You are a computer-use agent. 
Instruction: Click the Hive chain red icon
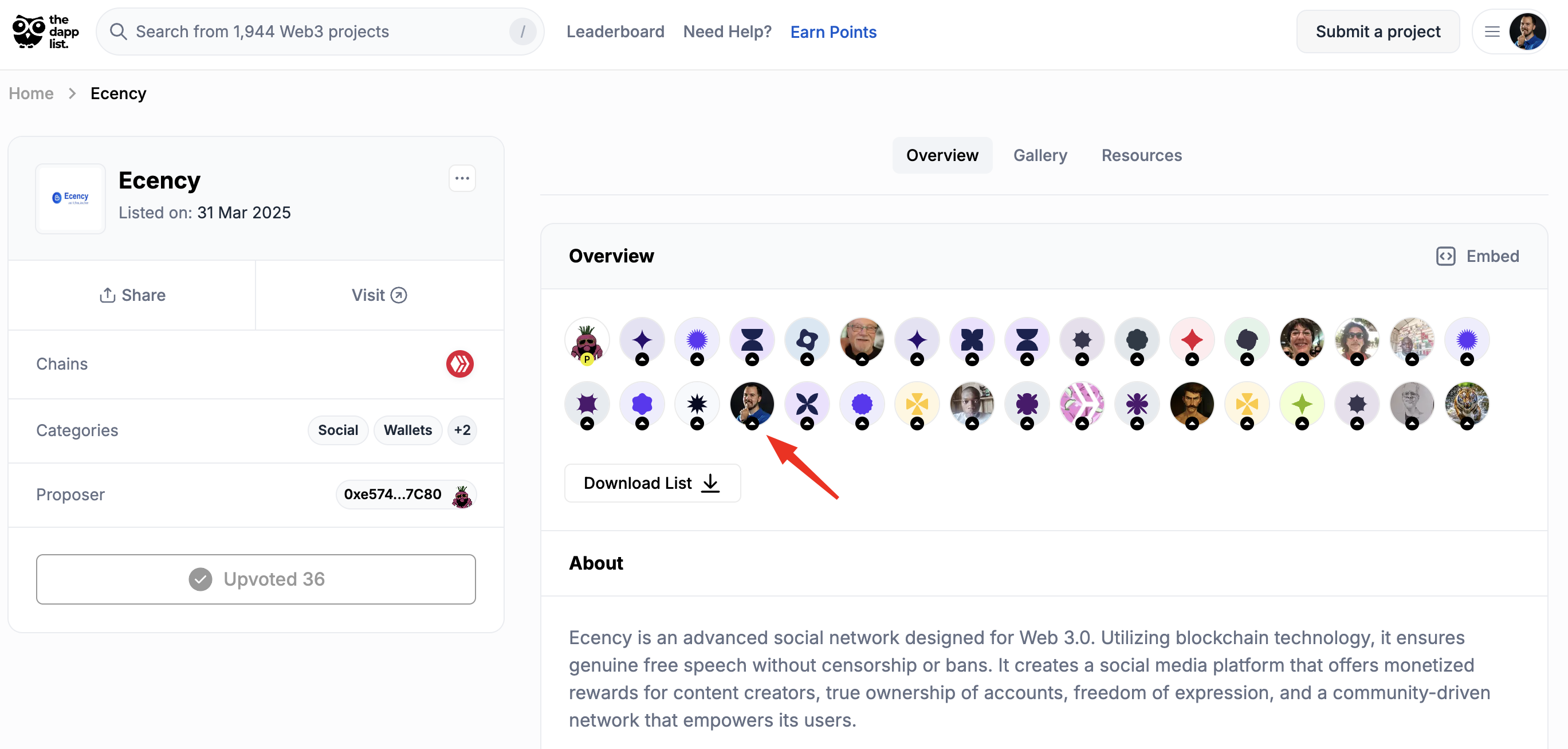click(459, 364)
